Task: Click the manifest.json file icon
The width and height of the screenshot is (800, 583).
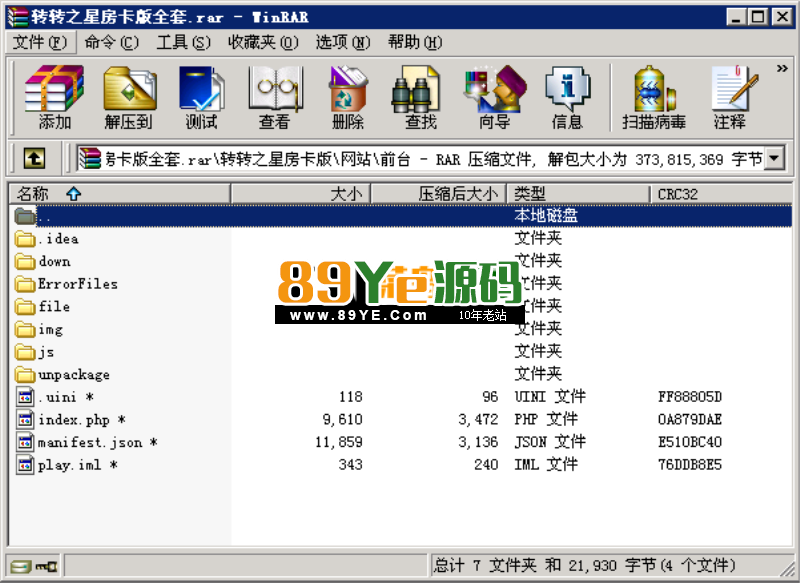Action: click(25, 442)
